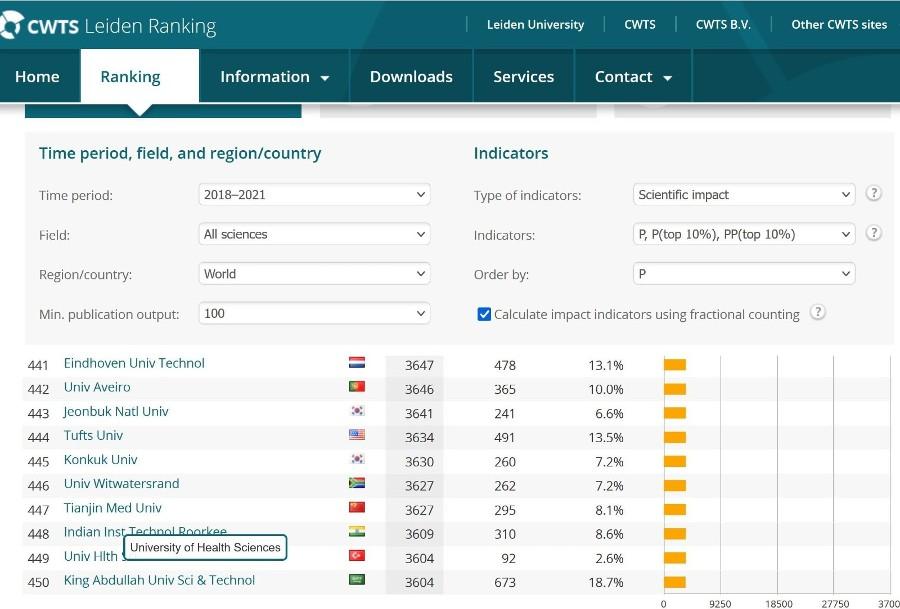Select the Ranking tab
The image size is (900, 609).
[x=140, y=76]
